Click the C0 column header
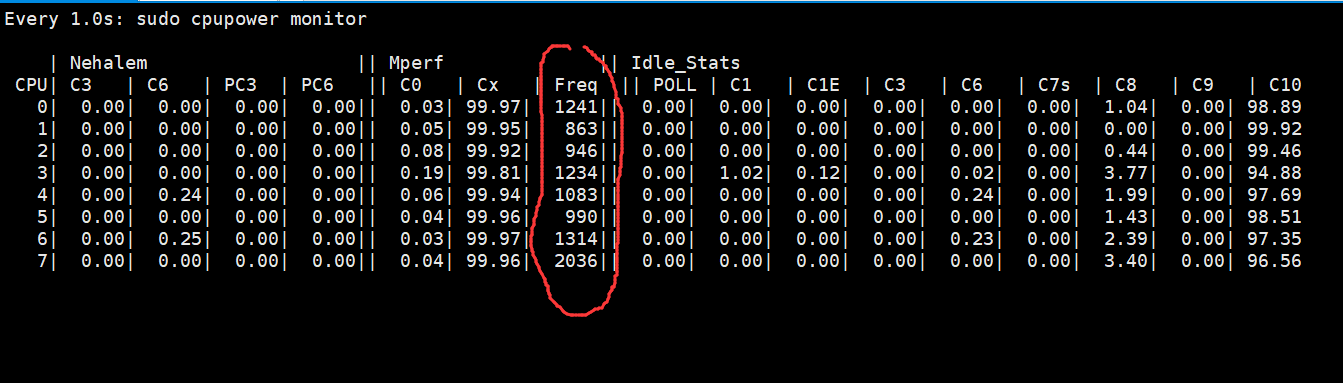The image size is (1343, 383). 411,86
